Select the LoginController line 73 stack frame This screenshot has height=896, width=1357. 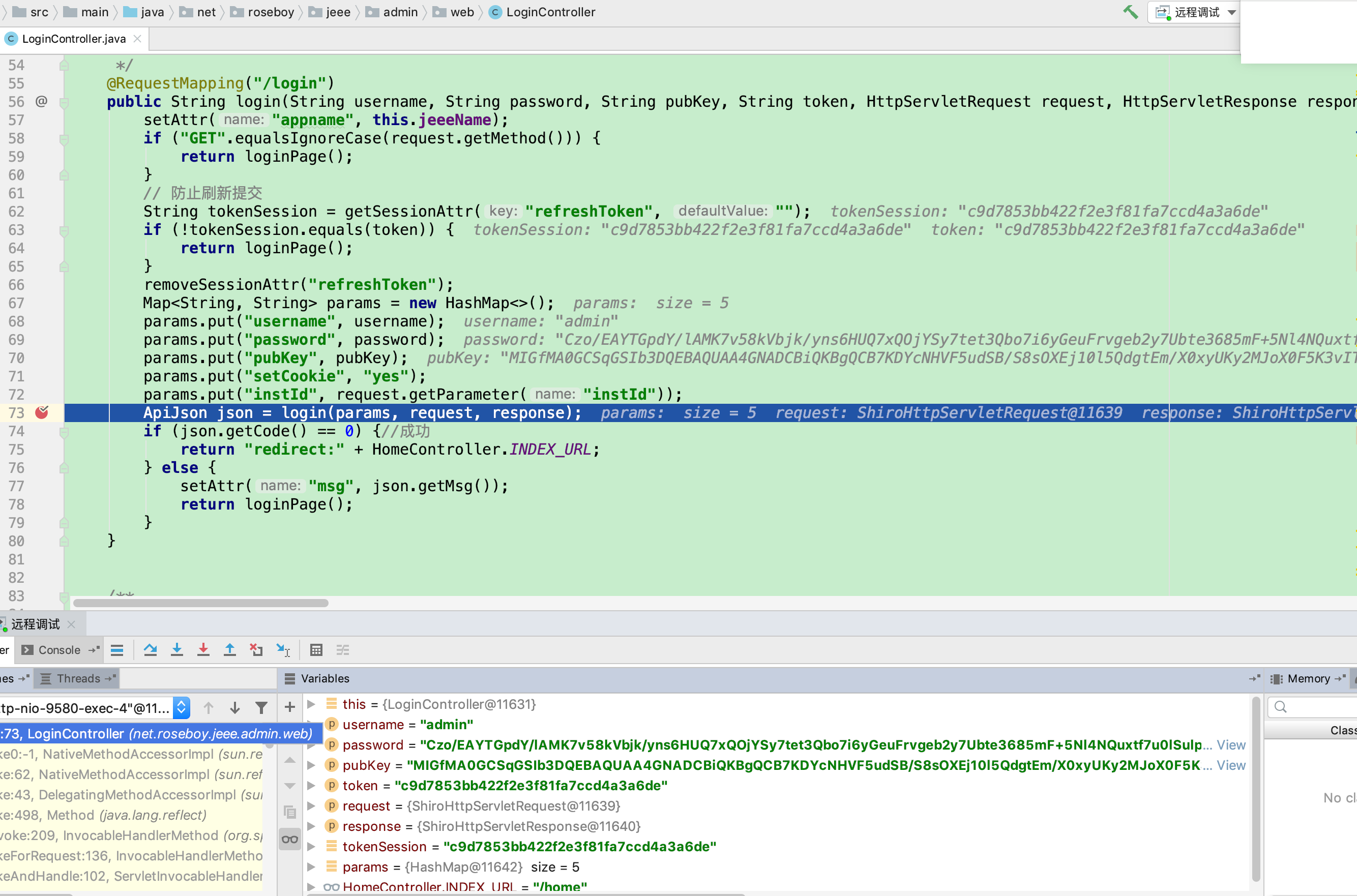[x=160, y=734]
